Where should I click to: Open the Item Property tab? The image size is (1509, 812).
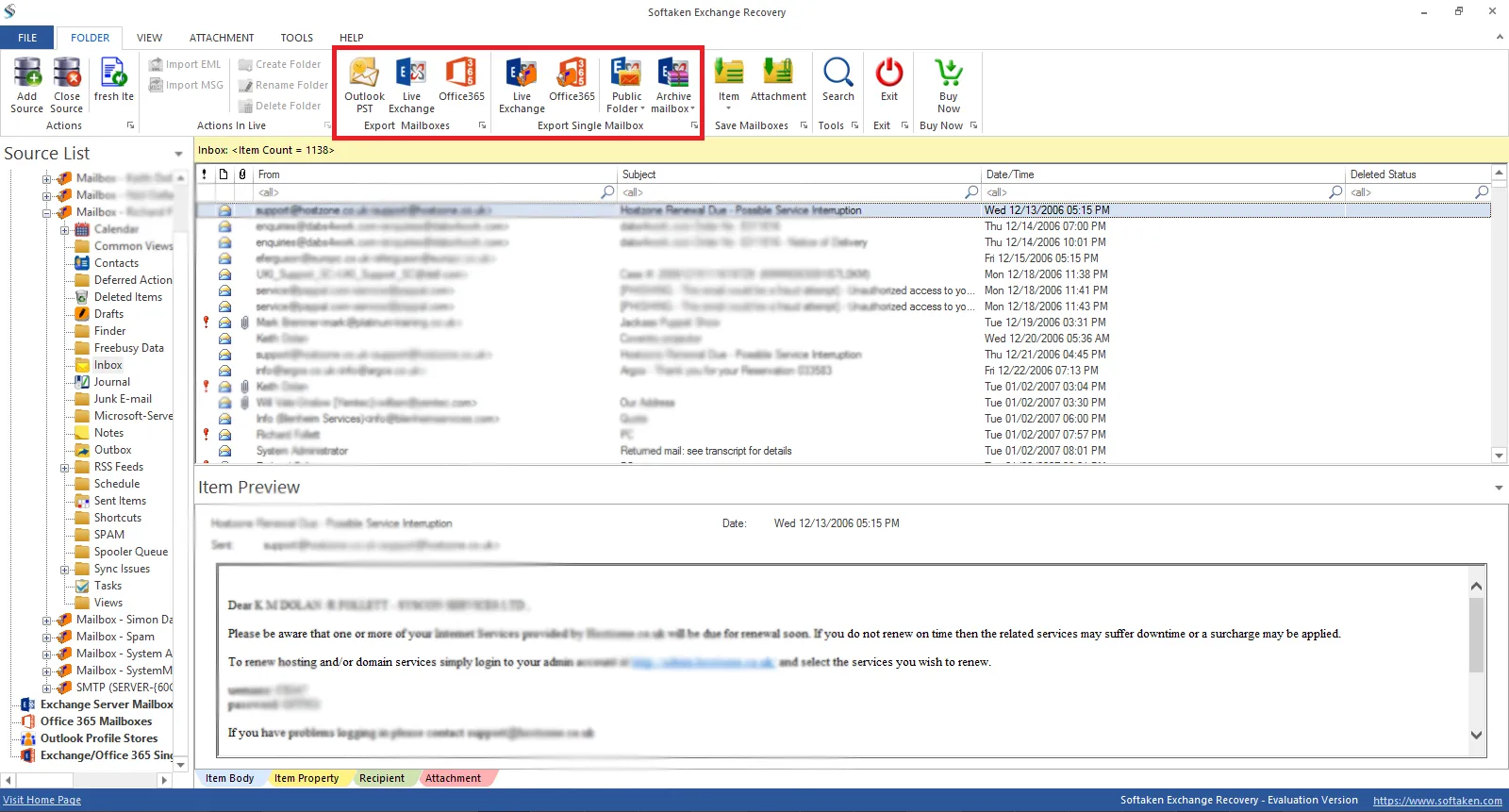tap(306, 778)
